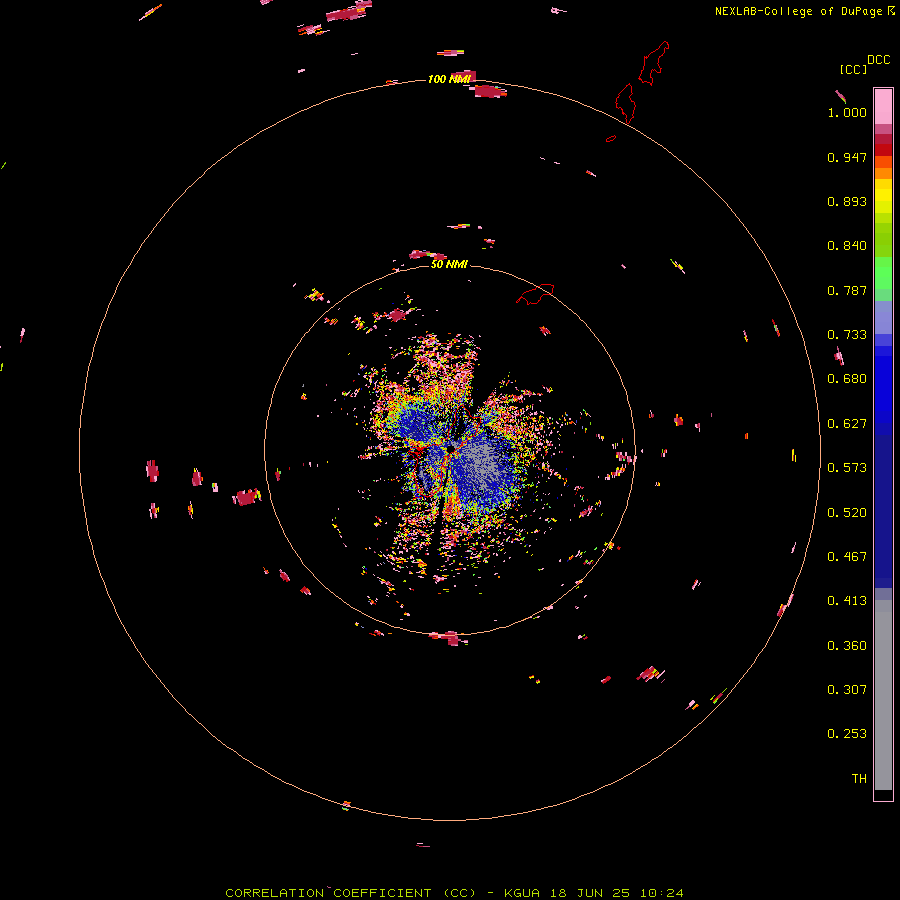Click the 50 NMI range ring label
The width and height of the screenshot is (900, 900).
point(449,264)
